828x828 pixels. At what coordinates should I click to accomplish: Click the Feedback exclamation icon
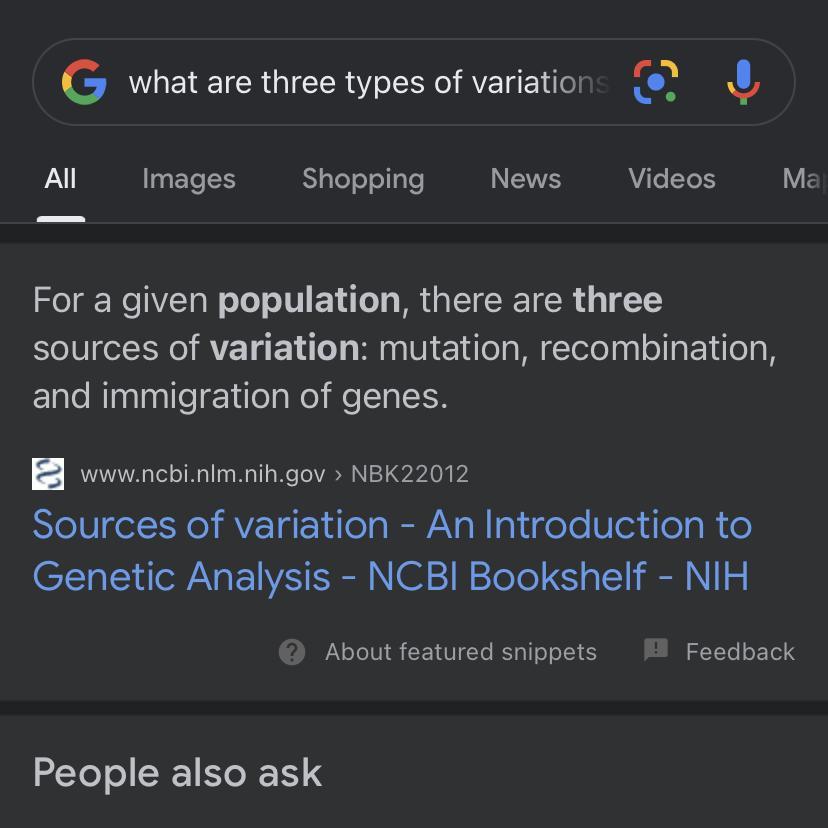pyautogui.click(x=656, y=651)
